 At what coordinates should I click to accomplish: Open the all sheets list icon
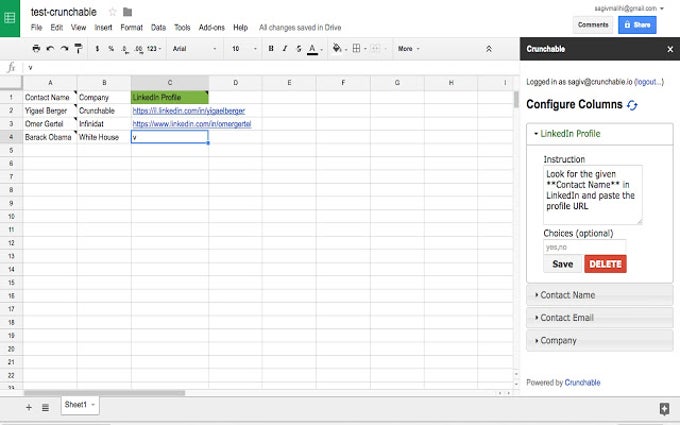pyautogui.click(x=45, y=407)
